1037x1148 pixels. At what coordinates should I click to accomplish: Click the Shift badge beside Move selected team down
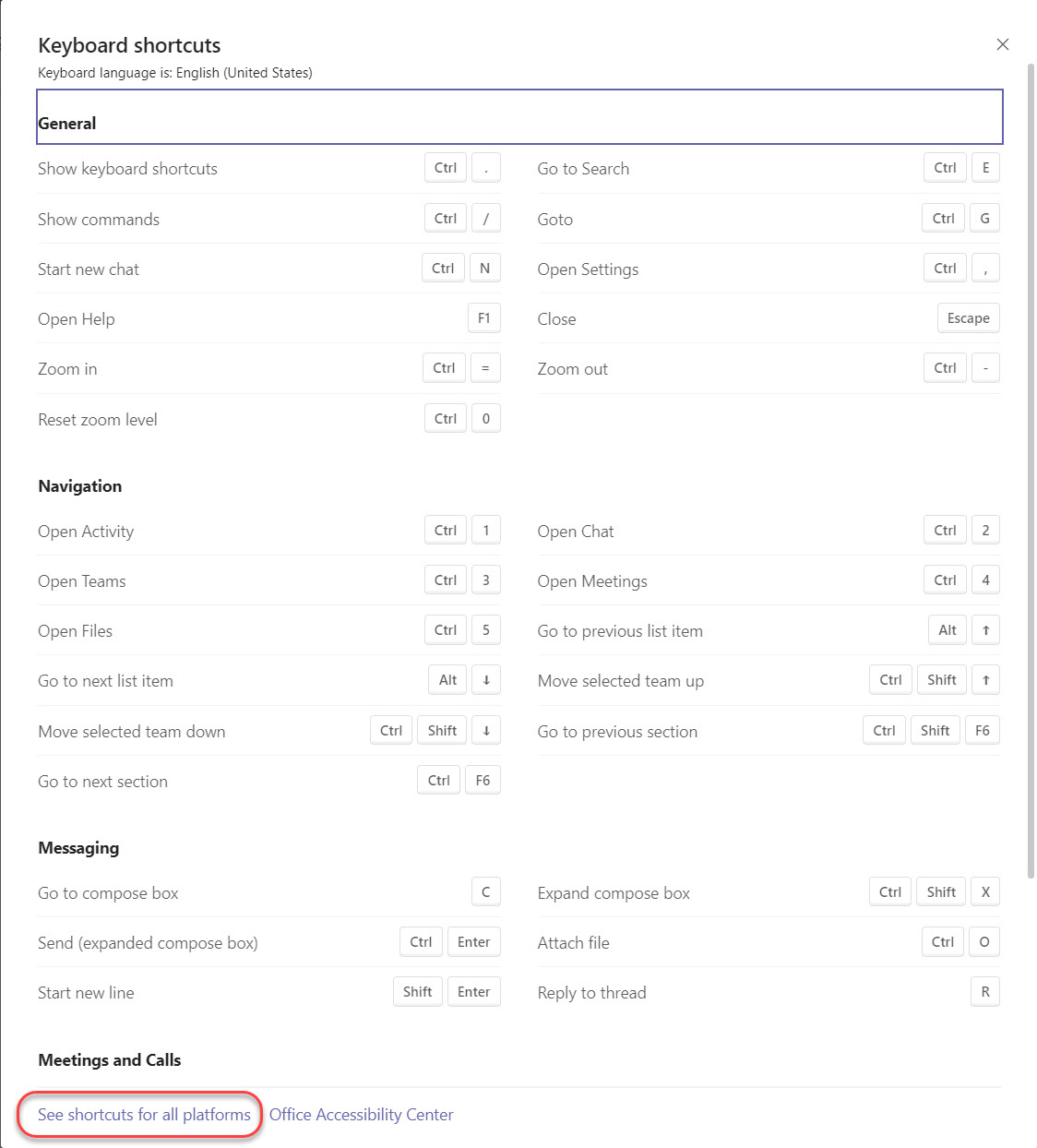tap(441, 729)
